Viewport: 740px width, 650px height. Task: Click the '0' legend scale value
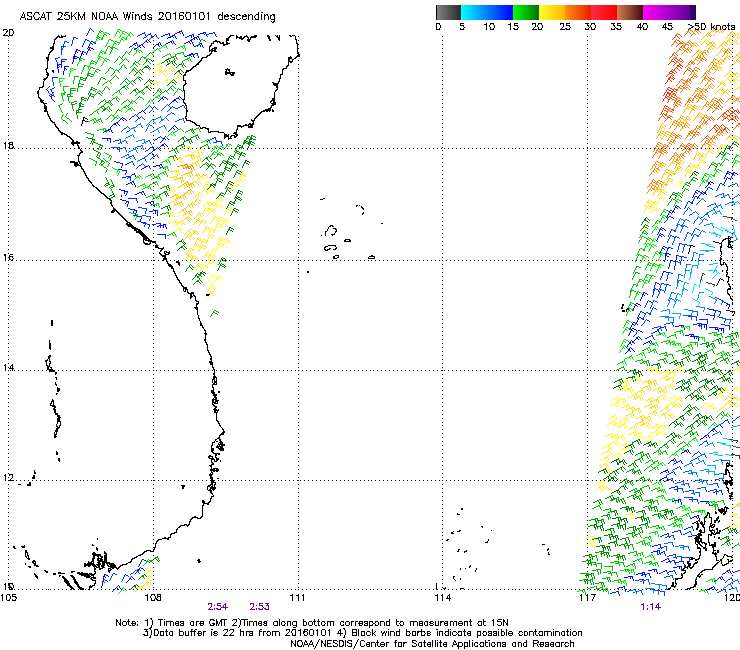(438, 27)
